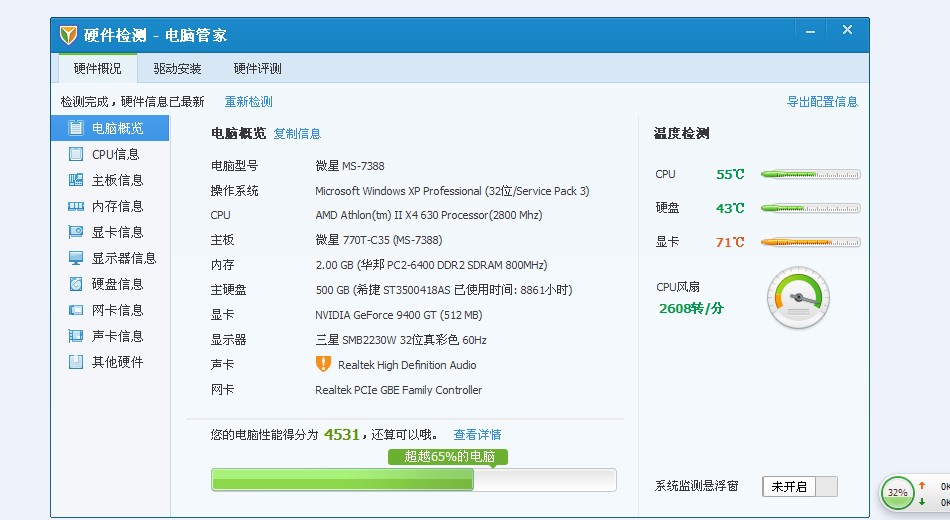The width and height of the screenshot is (950, 520).
Task: Click the 电脑管家 shield logo icon
Action: tap(68, 35)
